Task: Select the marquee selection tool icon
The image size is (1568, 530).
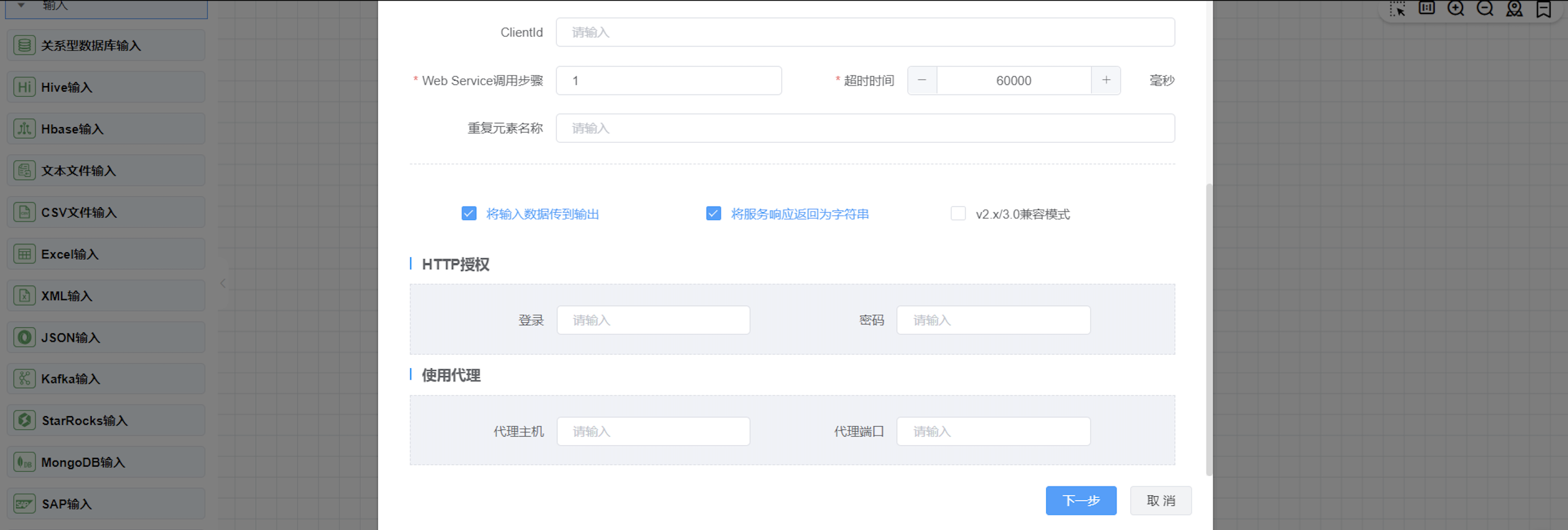Action: pos(1397,8)
